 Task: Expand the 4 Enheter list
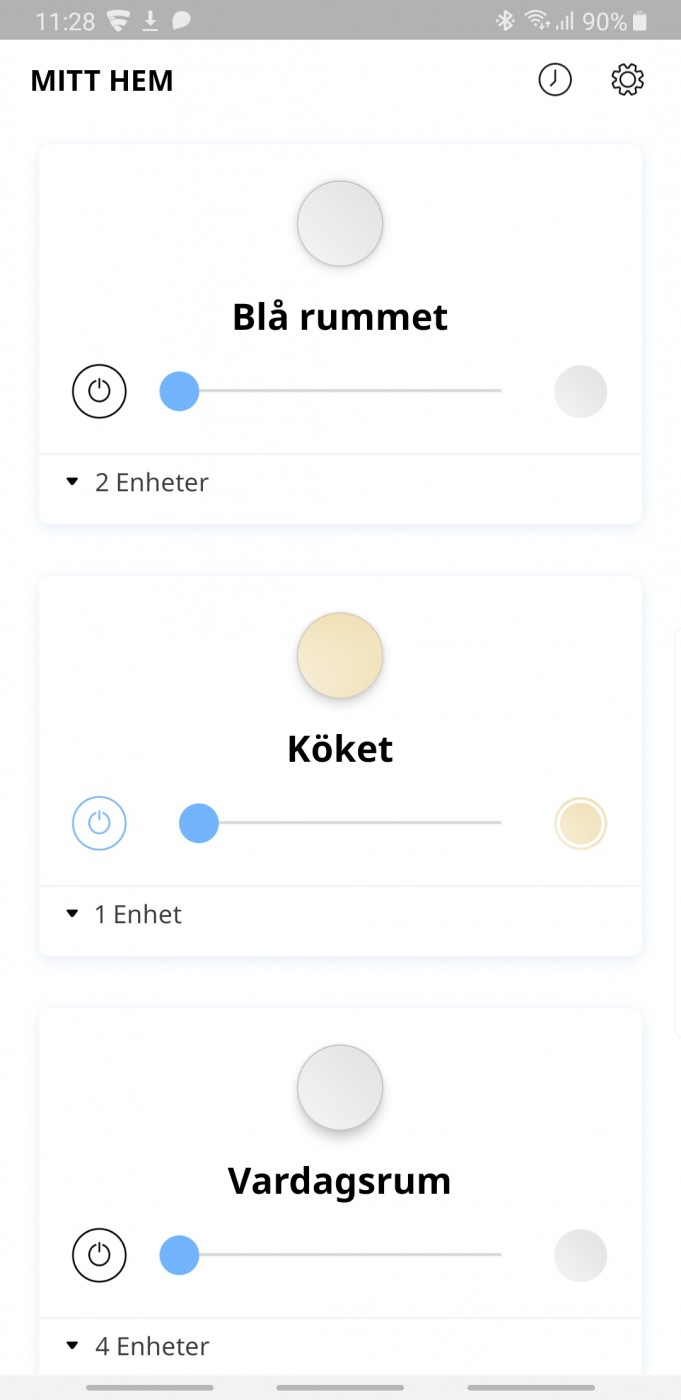(x=138, y=1346)
